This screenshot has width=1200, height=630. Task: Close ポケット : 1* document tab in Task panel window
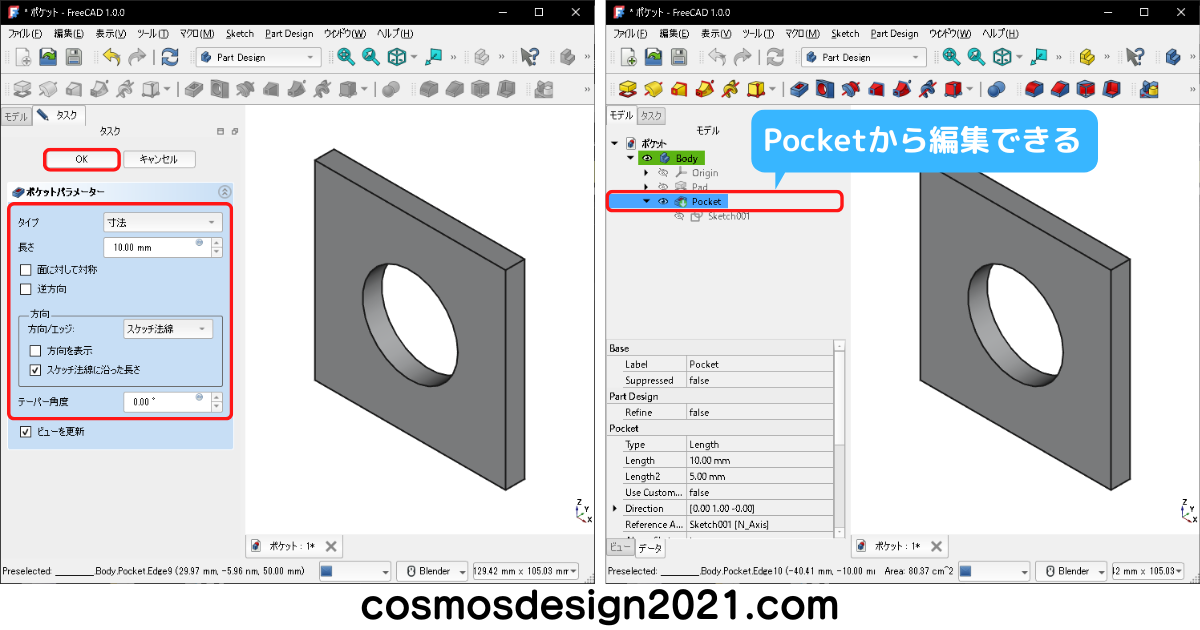tap(331, 546)
